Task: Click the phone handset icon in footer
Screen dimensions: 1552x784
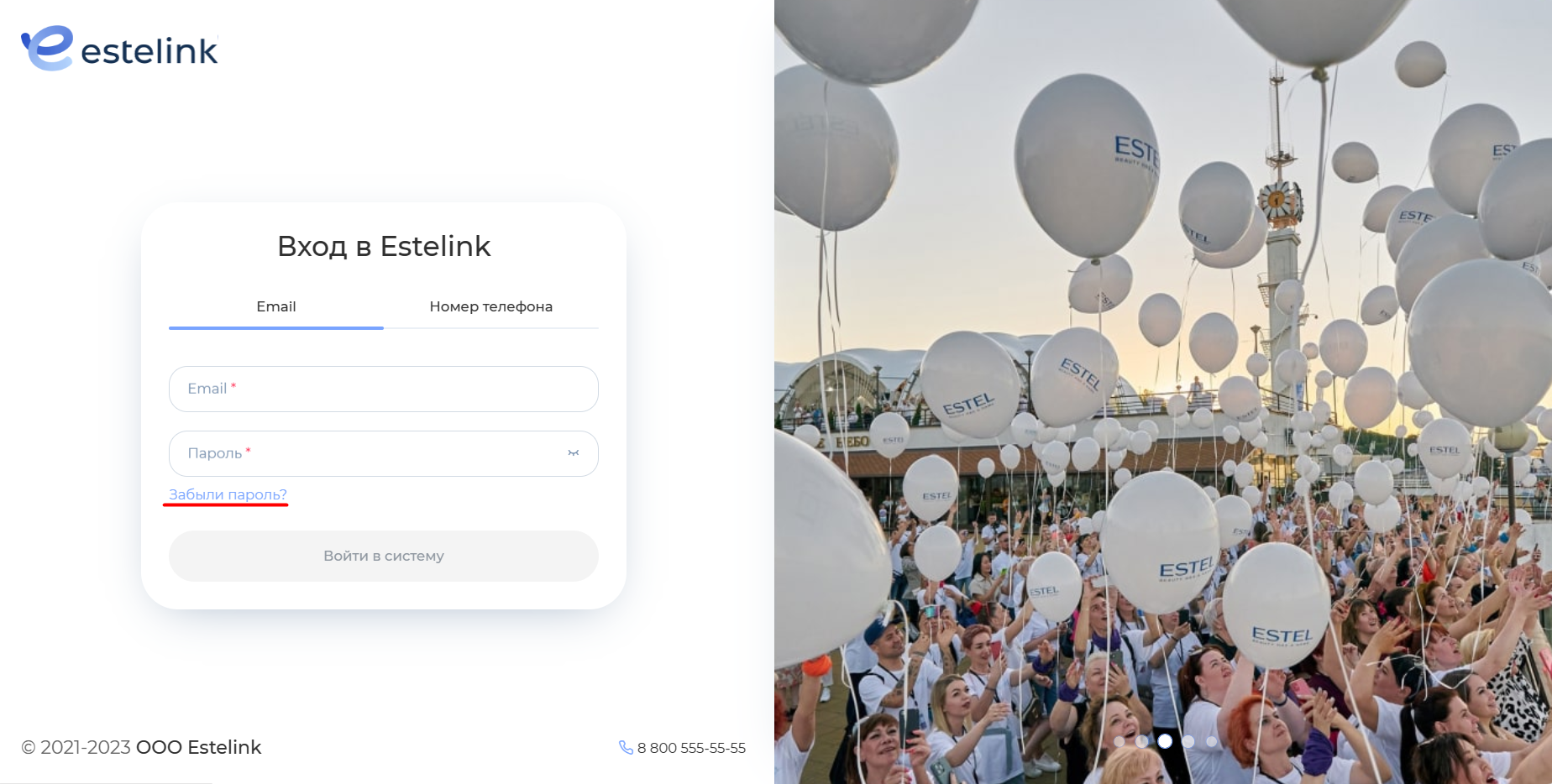Action: [x=626, y=747]
